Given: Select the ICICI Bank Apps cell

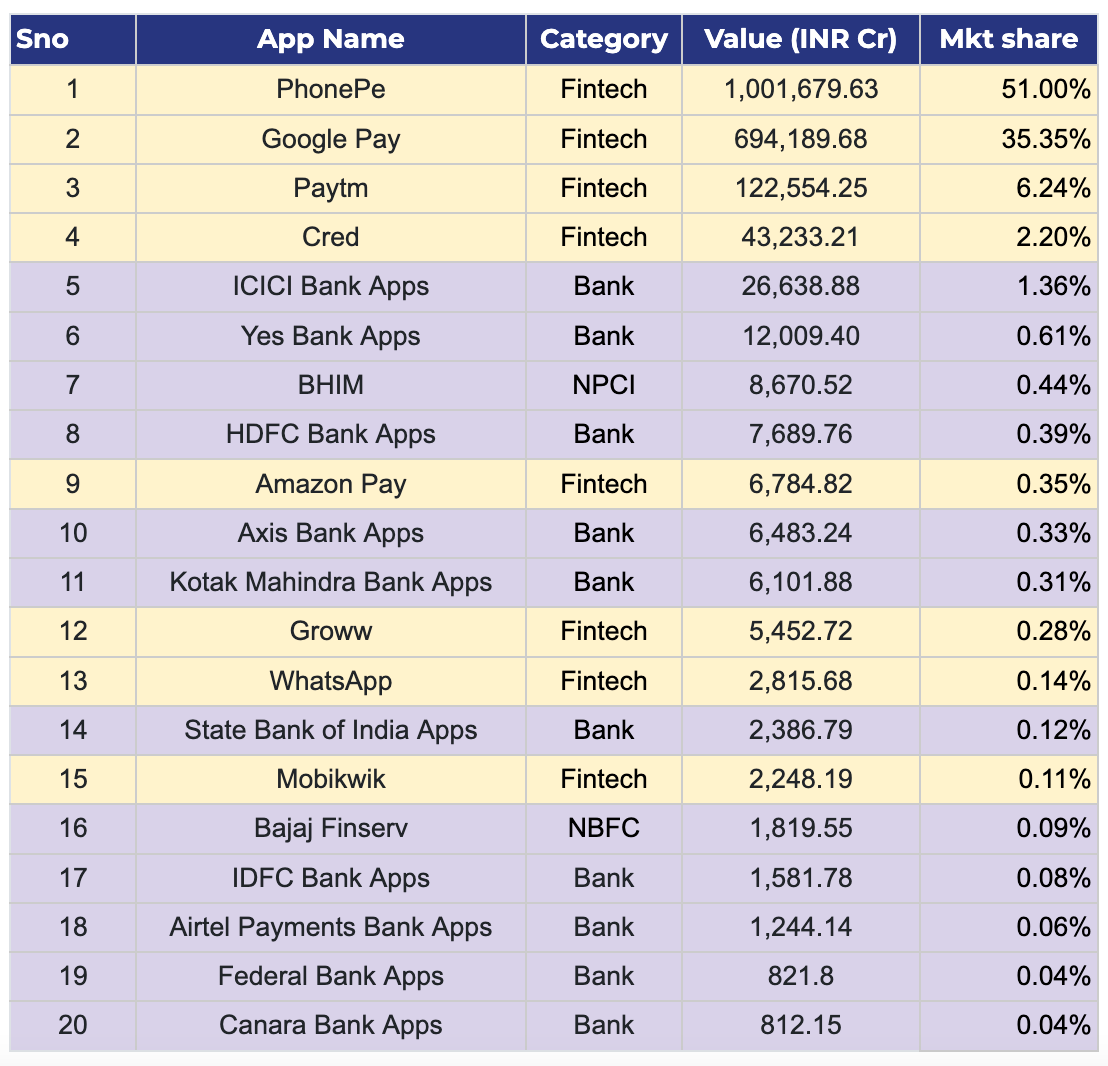Looking at the screenshot, I should tap(331, 287).
